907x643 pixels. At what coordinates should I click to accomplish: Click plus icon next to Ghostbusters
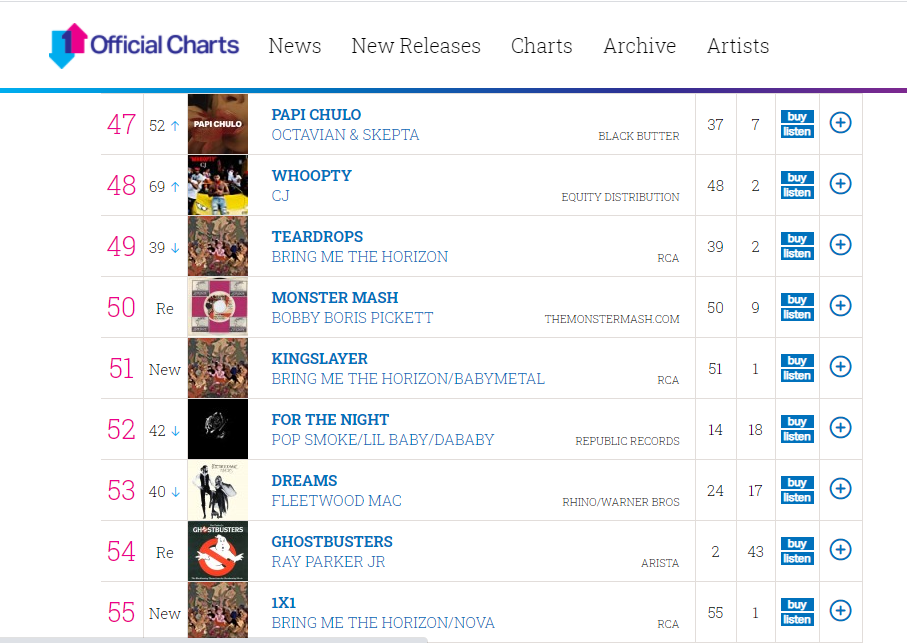(x=841, y=550)
